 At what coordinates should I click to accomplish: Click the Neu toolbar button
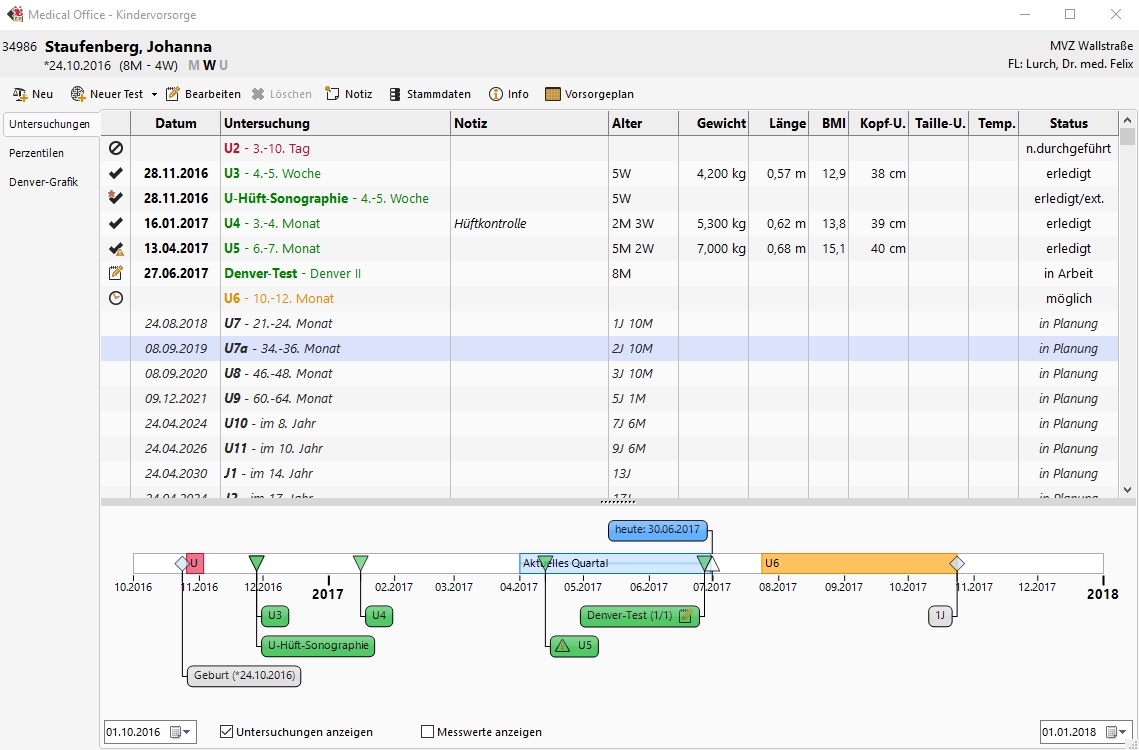(x=33, y=94)
